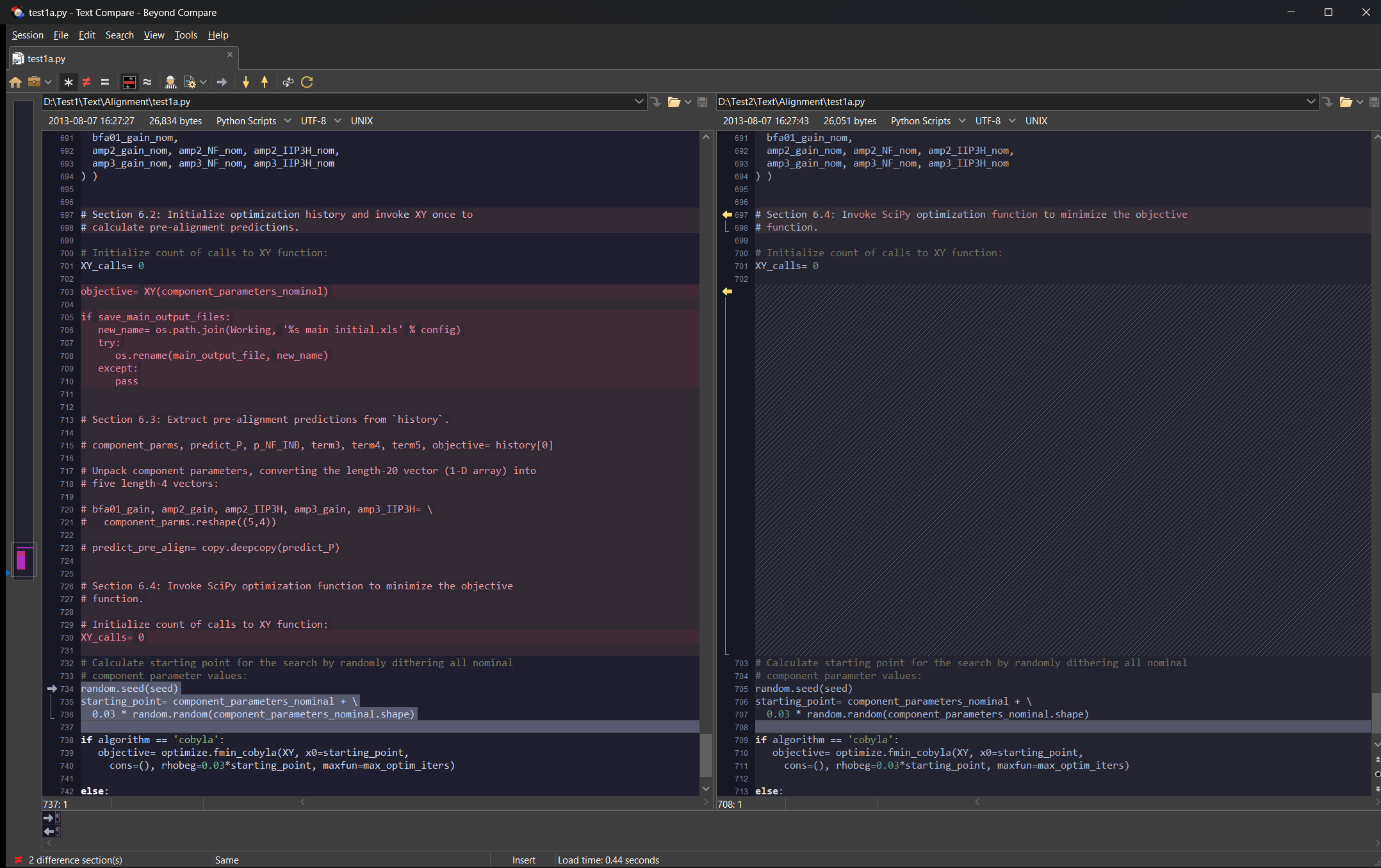Toggle Show All asterisk filter
Image resolution: width=1381 pixels, height=868 pixels.
[x=69, y=82]
